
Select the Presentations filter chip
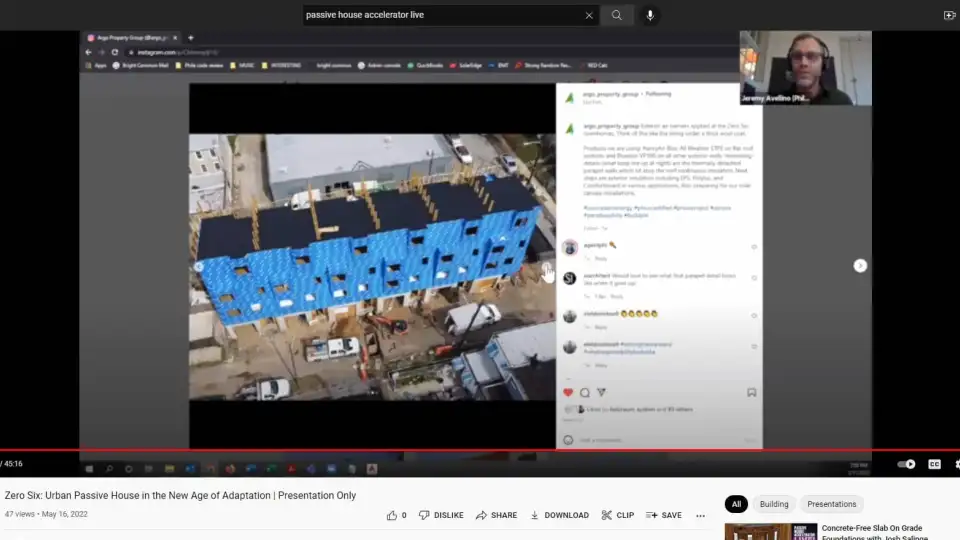pos(831,504)
